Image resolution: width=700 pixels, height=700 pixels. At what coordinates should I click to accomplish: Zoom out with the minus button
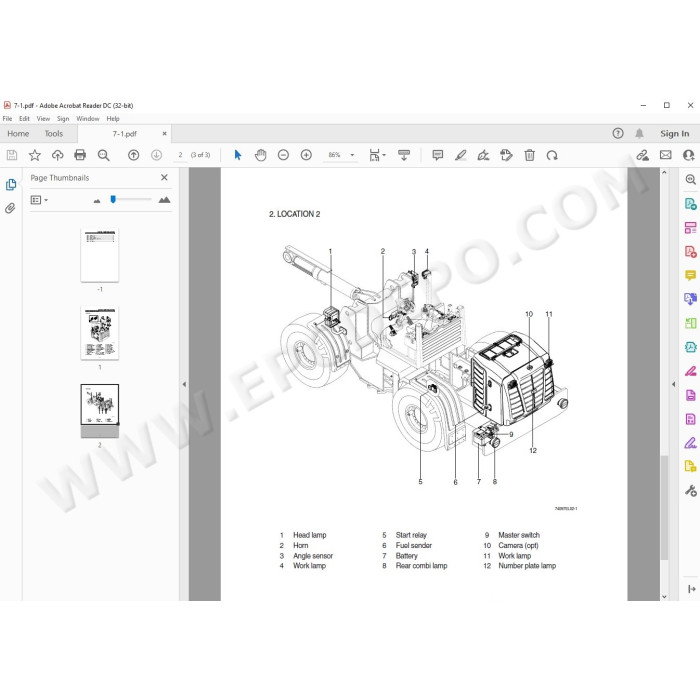(x=283, y=155)
